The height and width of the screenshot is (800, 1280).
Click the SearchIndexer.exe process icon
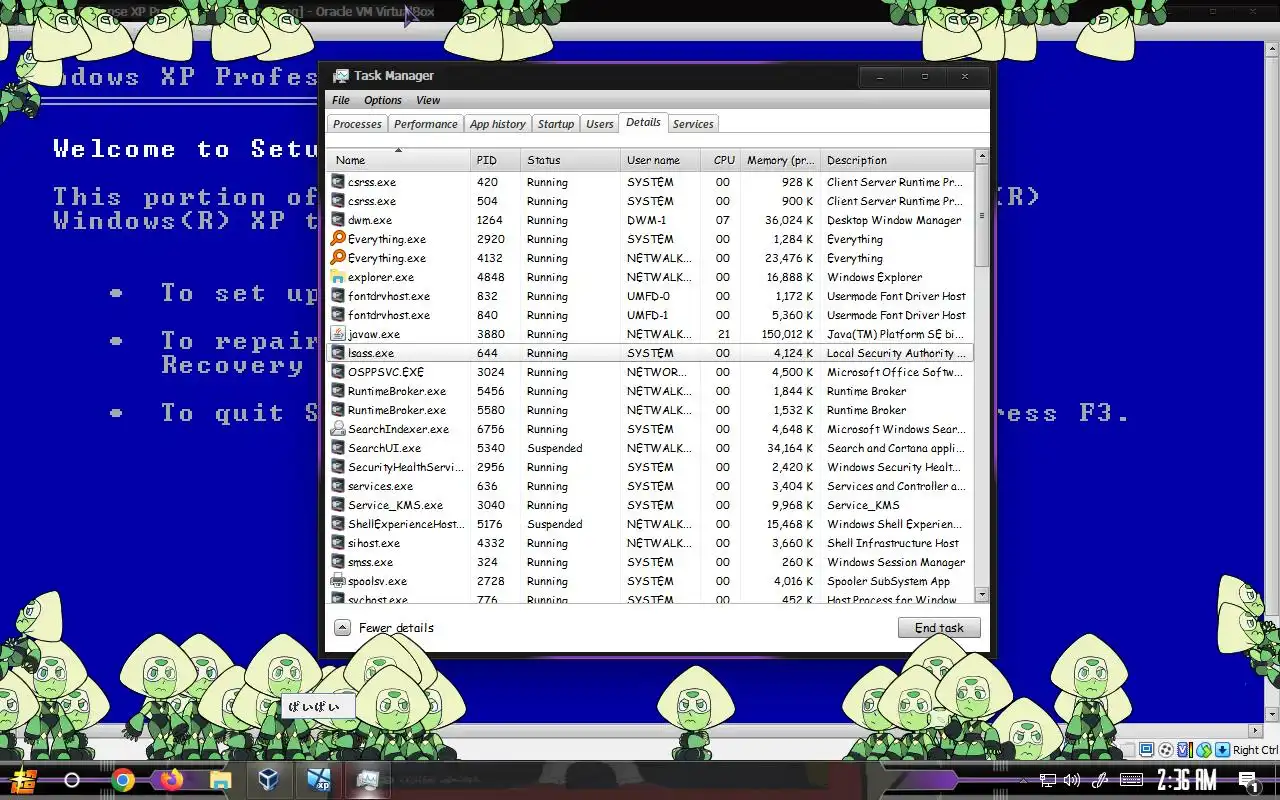[x=338, y=429]
